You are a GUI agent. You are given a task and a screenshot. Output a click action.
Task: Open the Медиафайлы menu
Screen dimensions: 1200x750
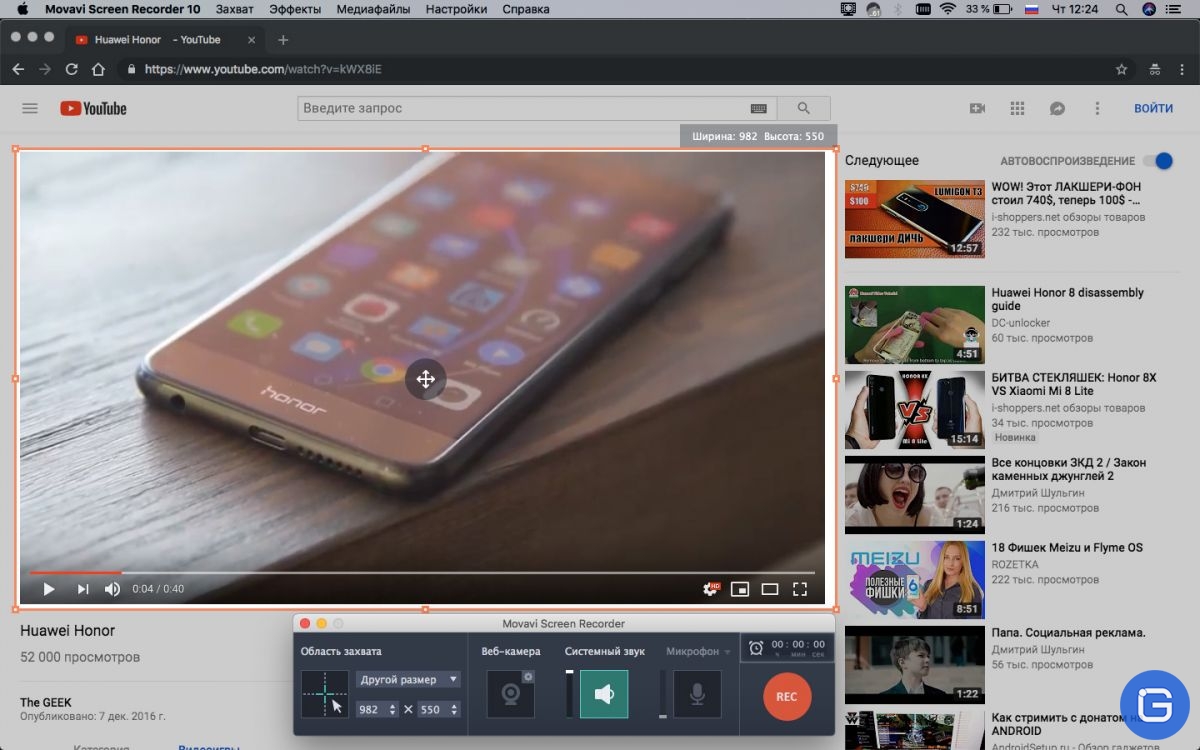point(373,9)
